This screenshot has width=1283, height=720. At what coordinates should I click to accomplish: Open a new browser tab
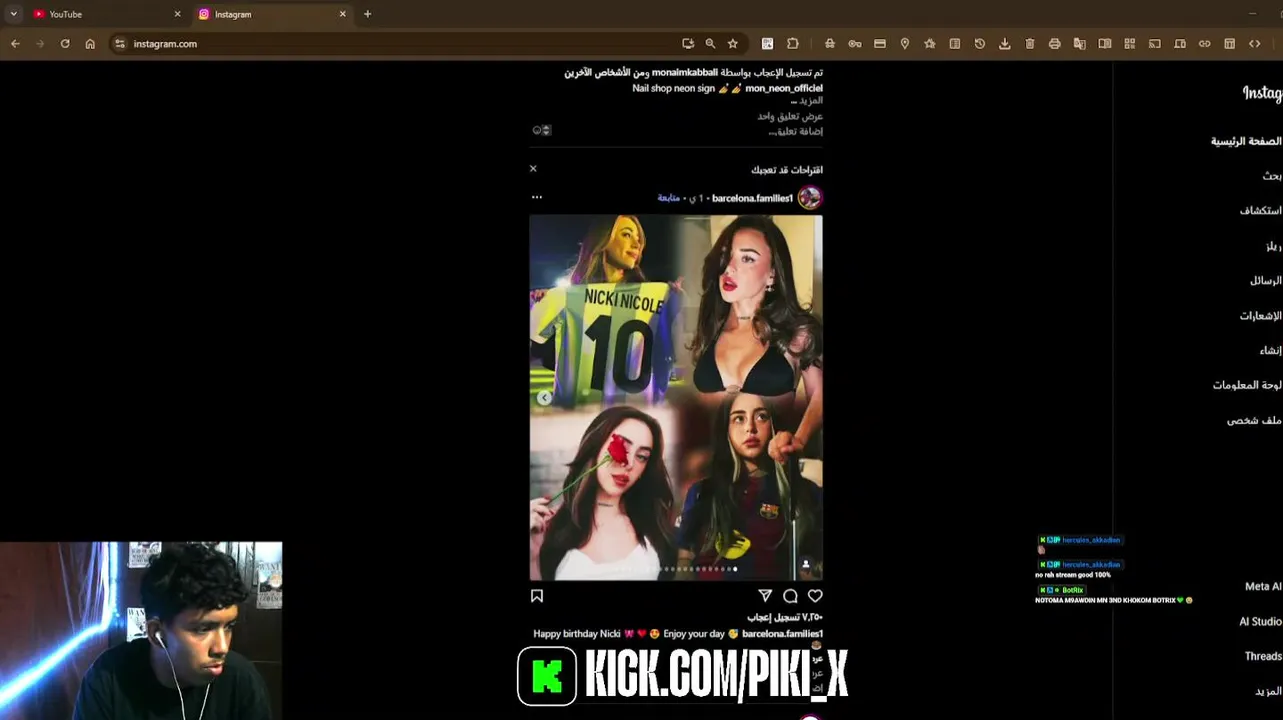click(x=367, y=14)
